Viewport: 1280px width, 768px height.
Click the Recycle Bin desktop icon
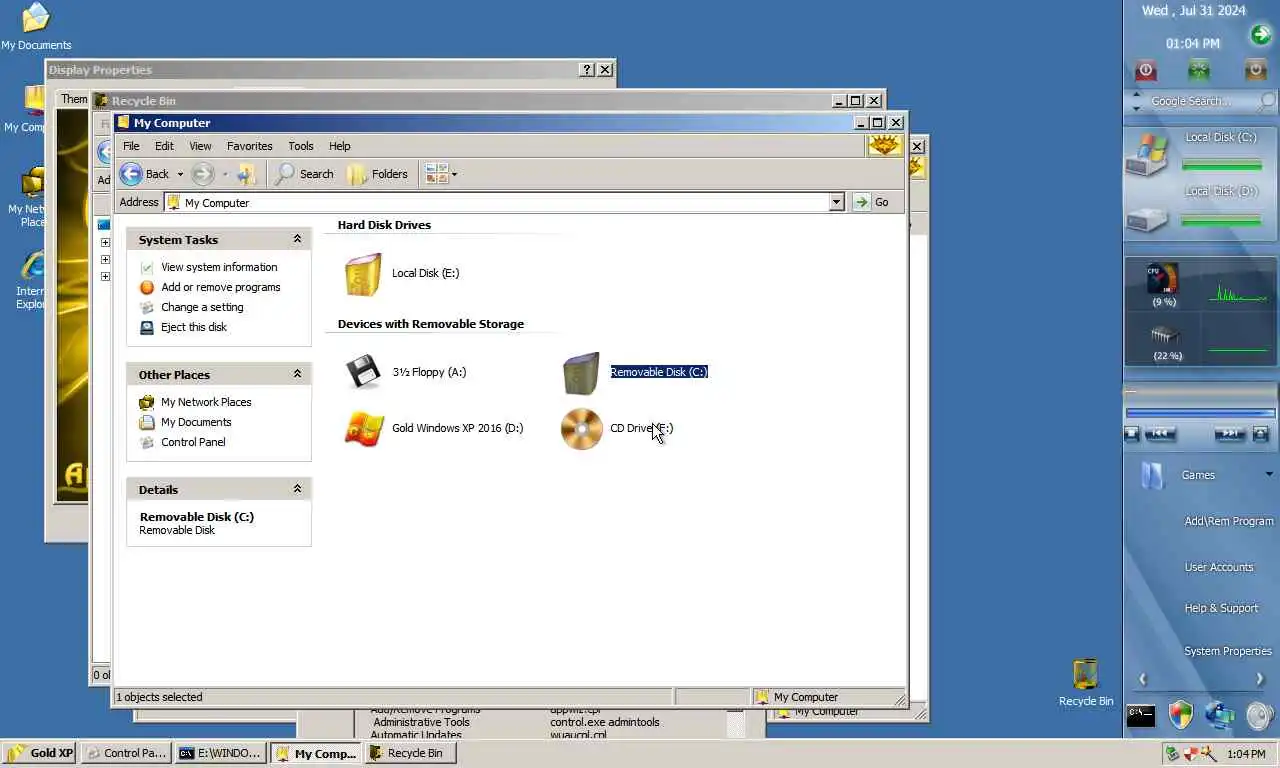(x=1085, y=682)
